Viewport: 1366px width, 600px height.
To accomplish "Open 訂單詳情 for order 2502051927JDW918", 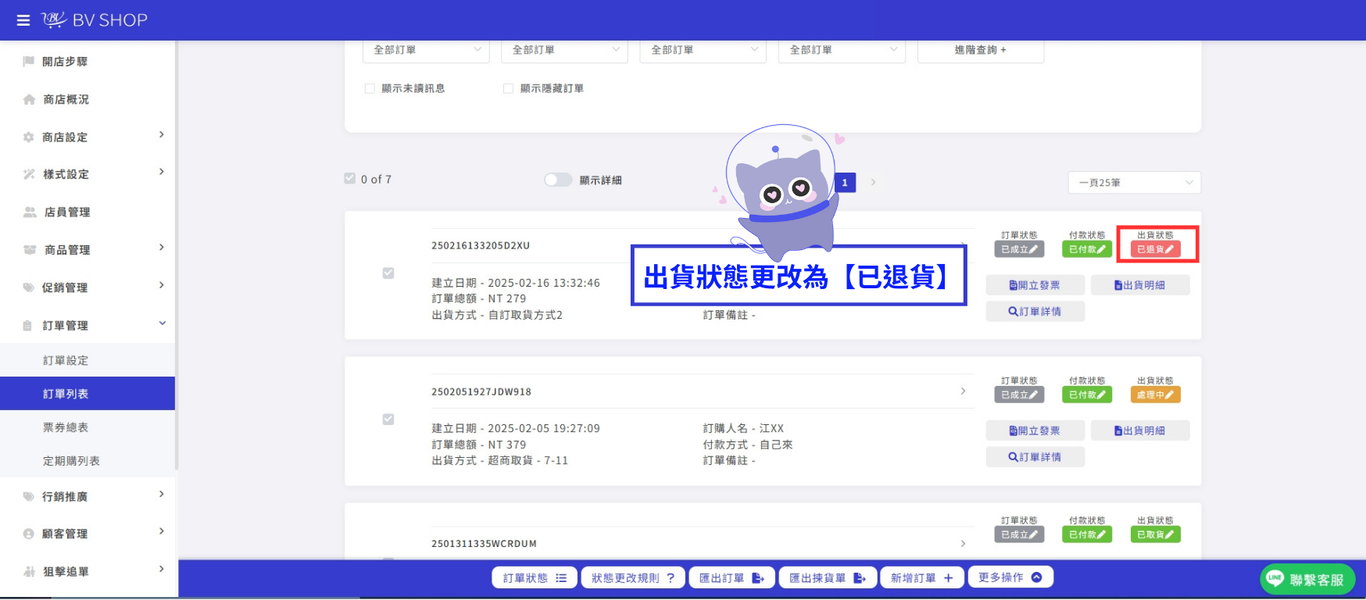I will click(x=1035, y=457).
